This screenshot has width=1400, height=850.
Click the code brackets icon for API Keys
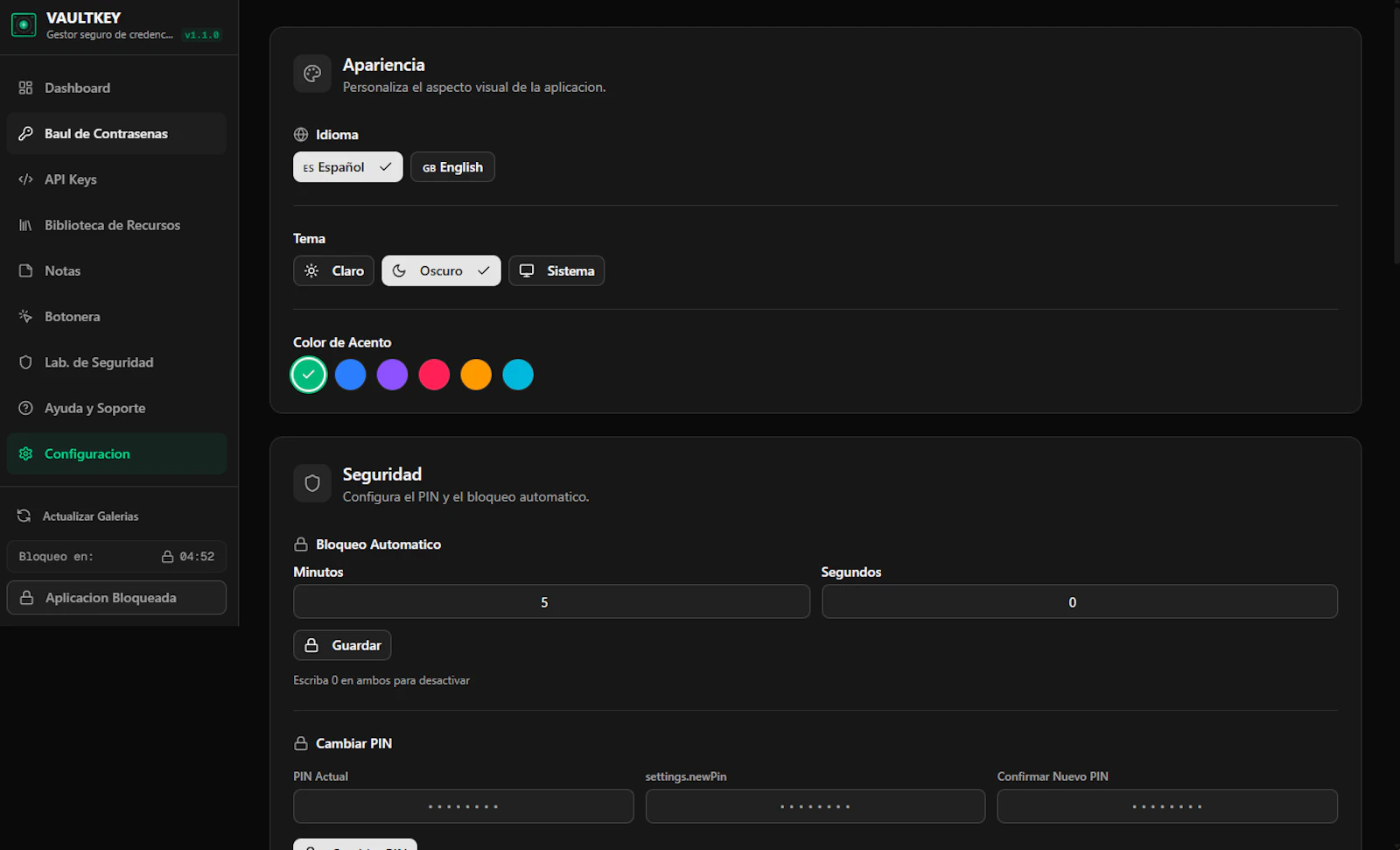tap(25, 179)
